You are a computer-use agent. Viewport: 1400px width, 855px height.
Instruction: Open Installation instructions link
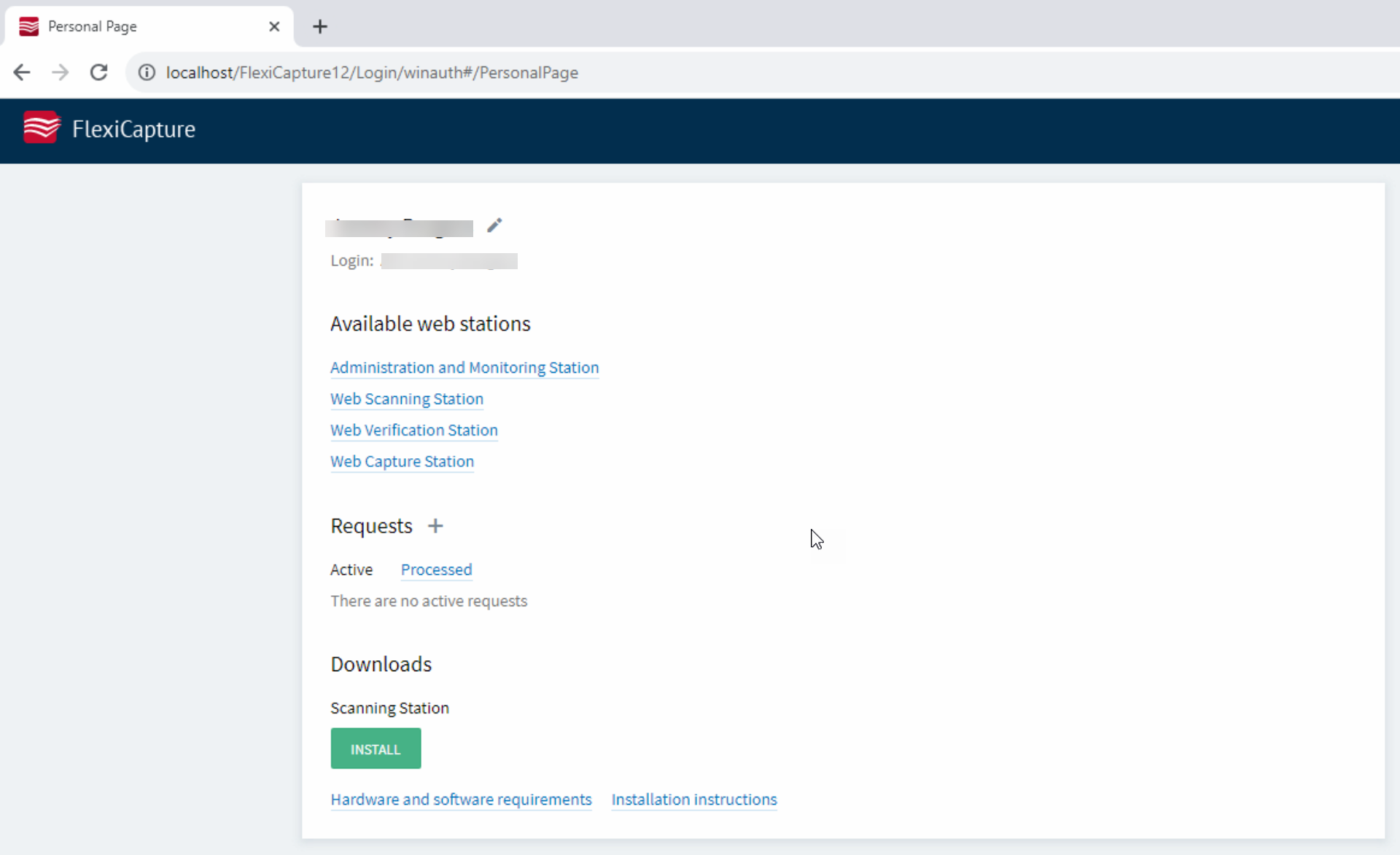694,800
